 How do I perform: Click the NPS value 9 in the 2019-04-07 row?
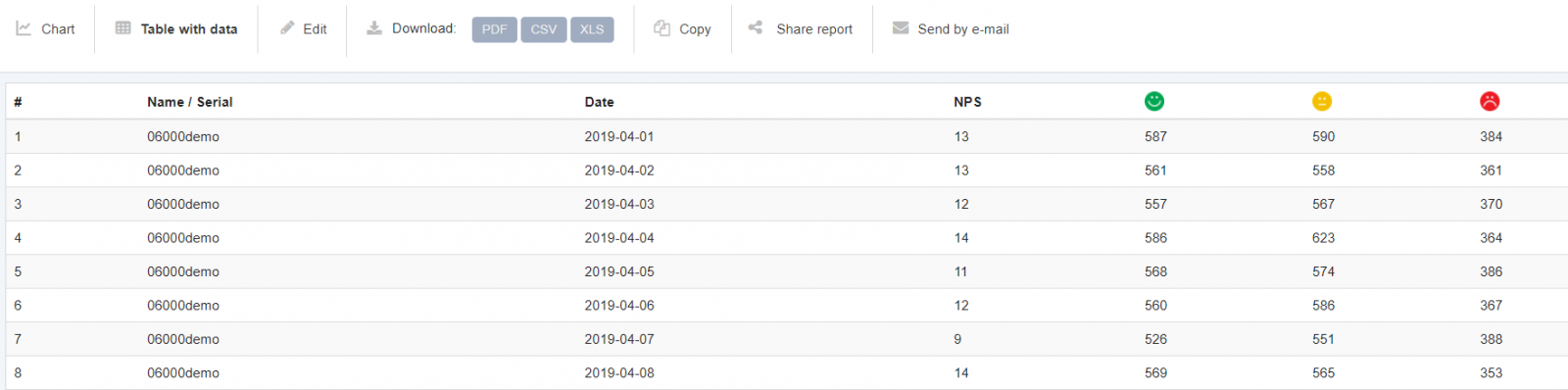[x=957, y=339]
